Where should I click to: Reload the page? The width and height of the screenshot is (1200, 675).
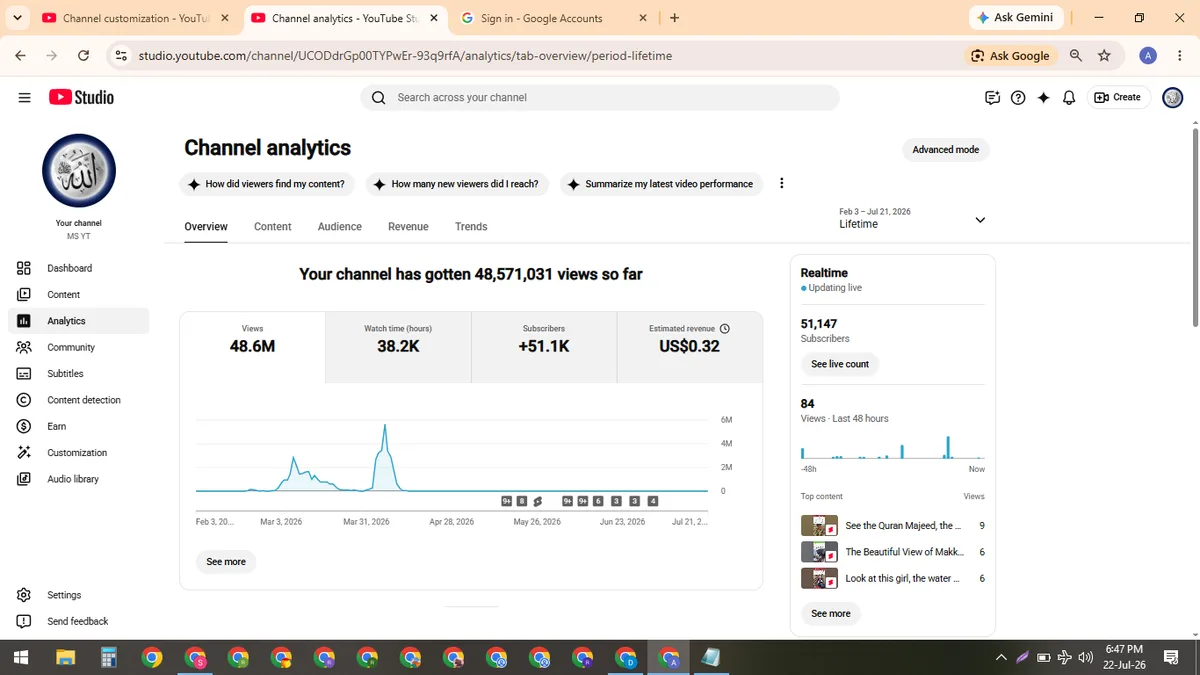point(83,56)
